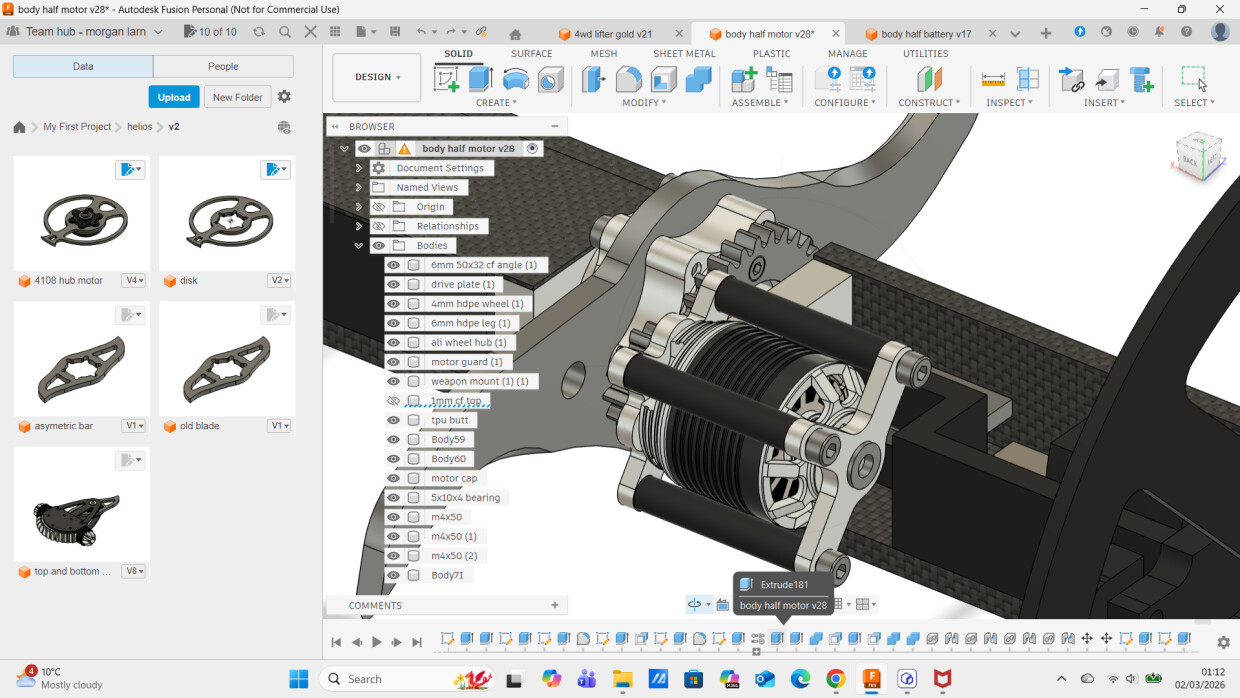Select the Revolve tool

(x=516, y=79)
